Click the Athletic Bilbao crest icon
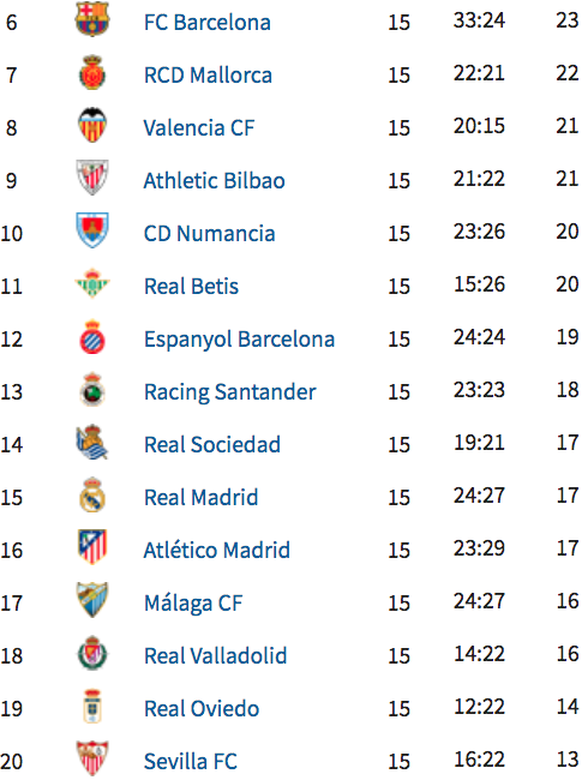The image size is (582, 780). [x=93, y=178]
